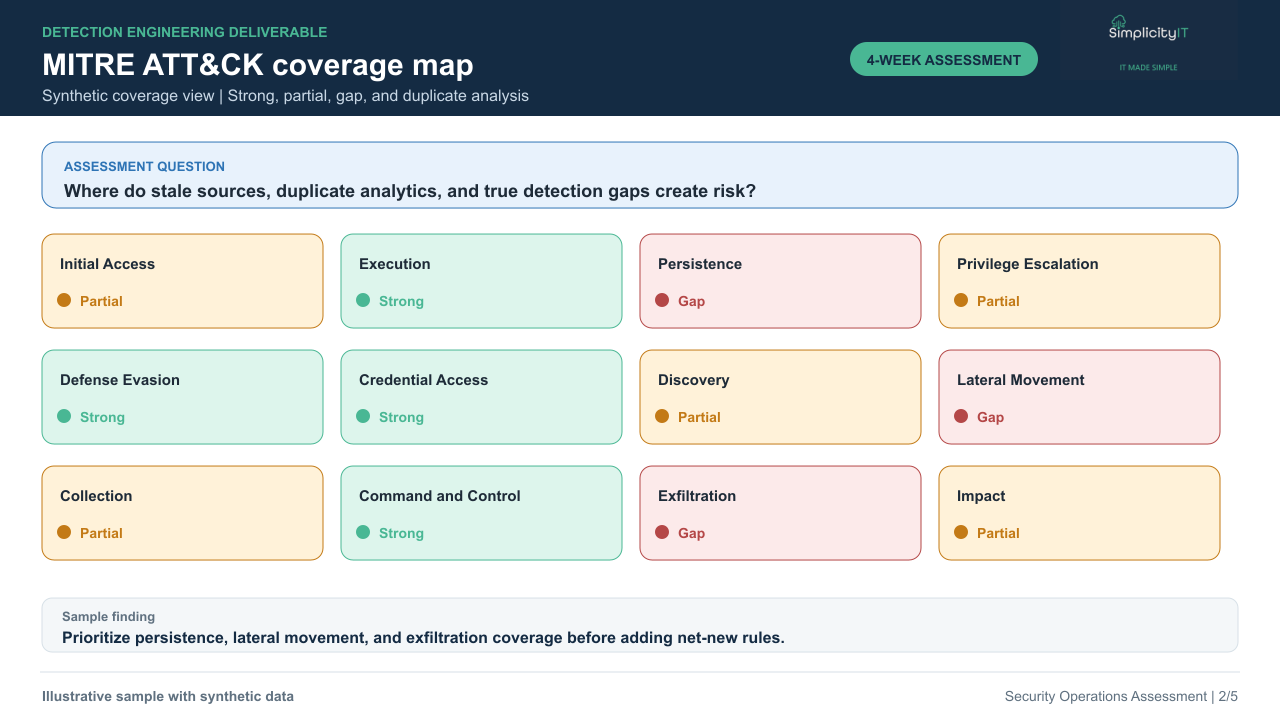Select the Persistence coverage card
The height and width of the screenshot is (720, 1280).
780,281
